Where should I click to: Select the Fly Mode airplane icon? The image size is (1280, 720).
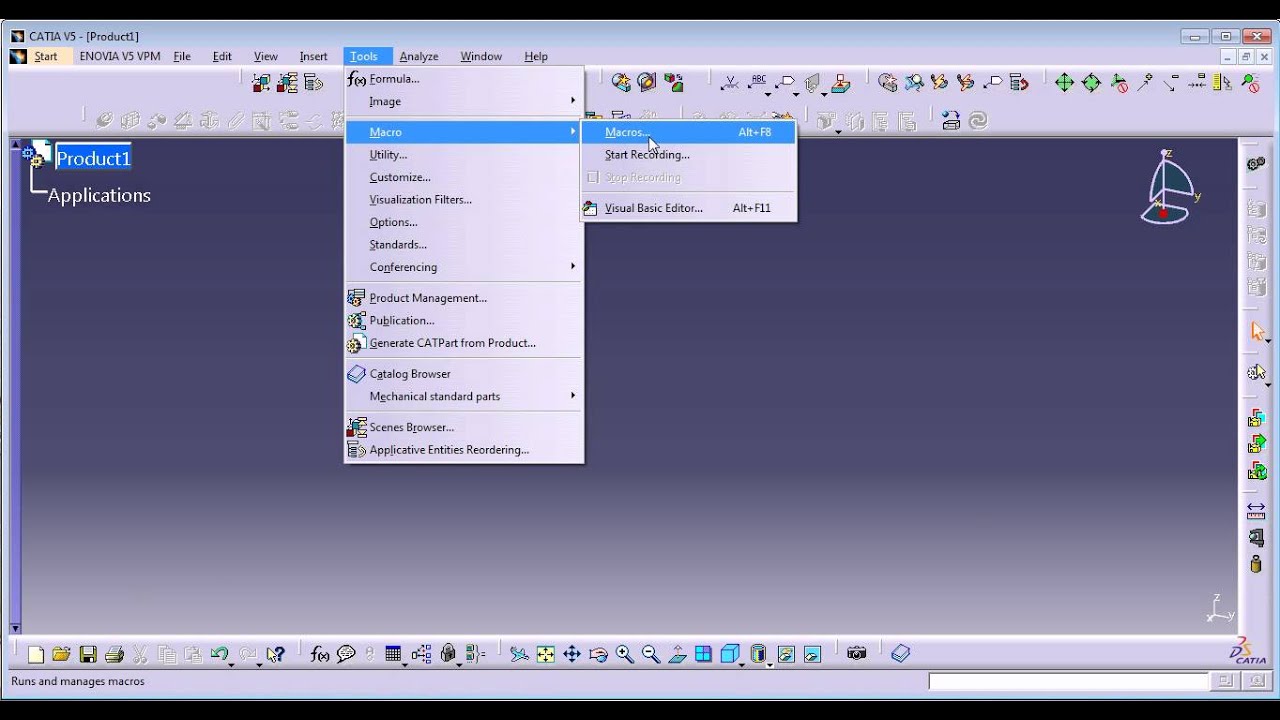(x=518, y=653)
